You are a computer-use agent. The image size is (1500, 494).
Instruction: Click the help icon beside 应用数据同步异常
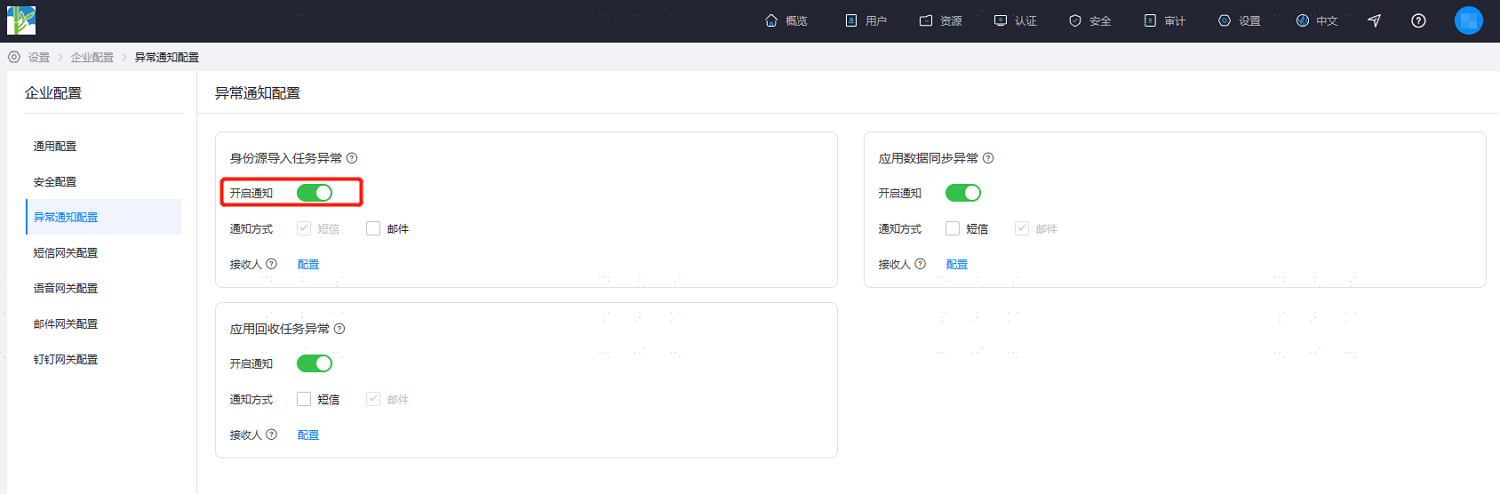[988, 158]
